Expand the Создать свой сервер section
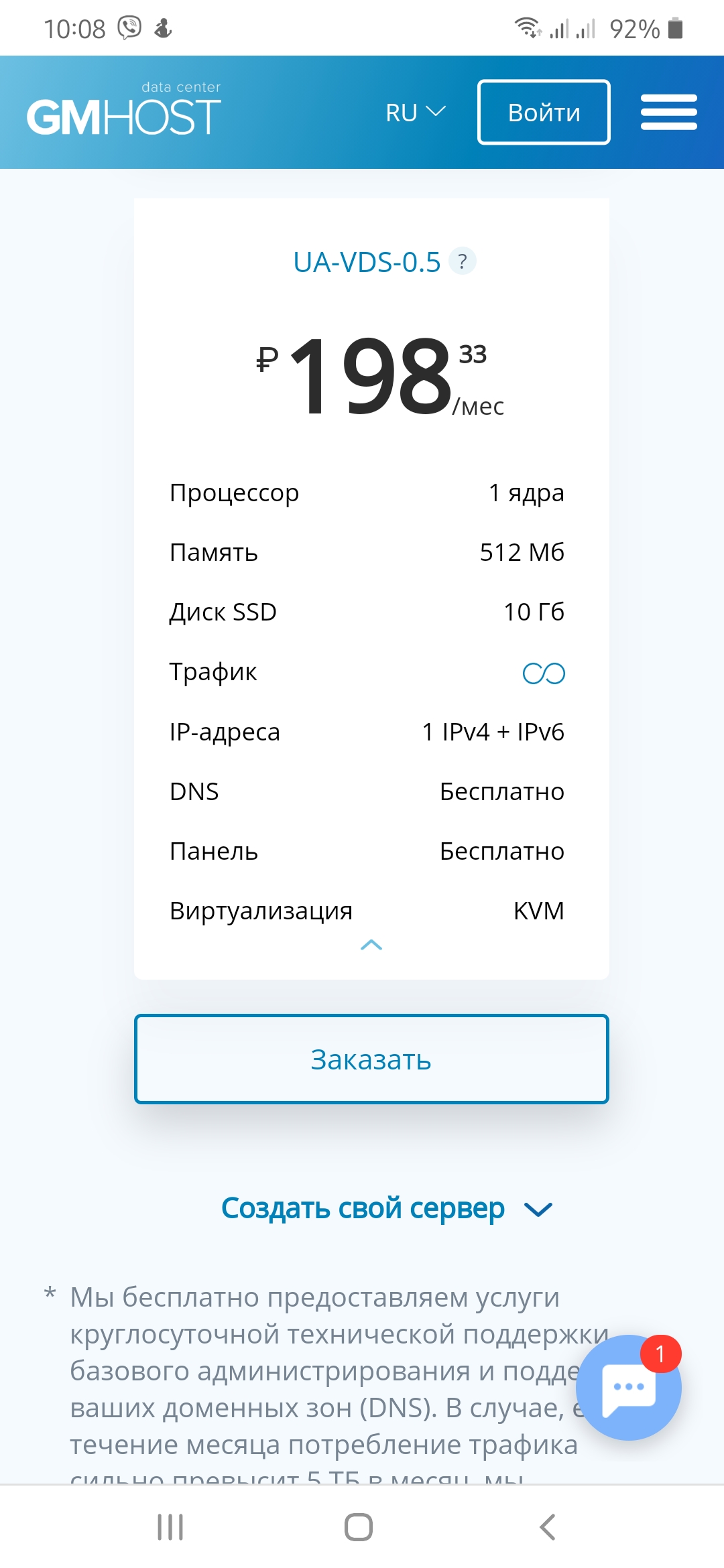The image size is (724, 1568). tap(386, 1209)
